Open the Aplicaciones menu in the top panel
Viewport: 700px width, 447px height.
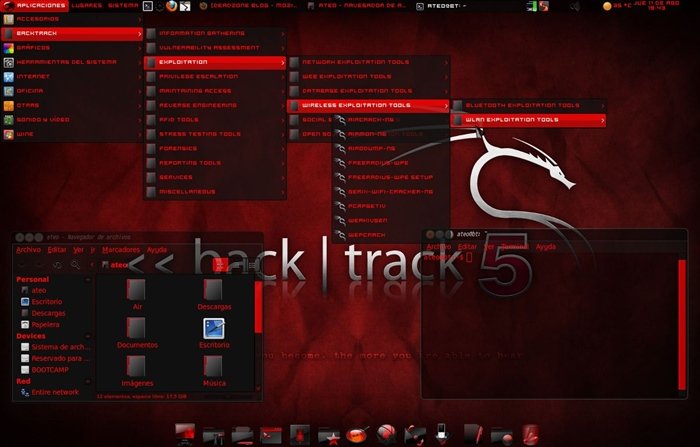[x=34, y=6]
